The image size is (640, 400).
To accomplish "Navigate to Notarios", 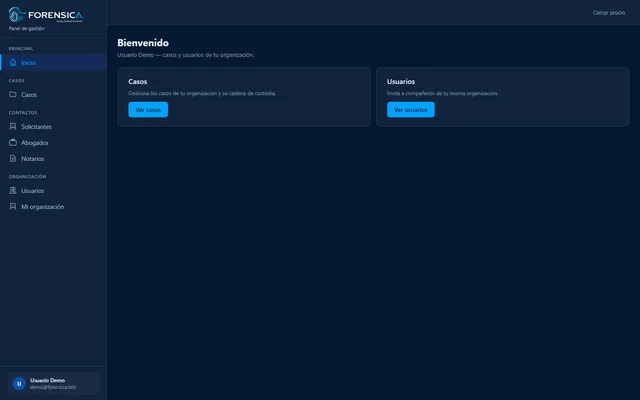I will (x=53, y=158).
